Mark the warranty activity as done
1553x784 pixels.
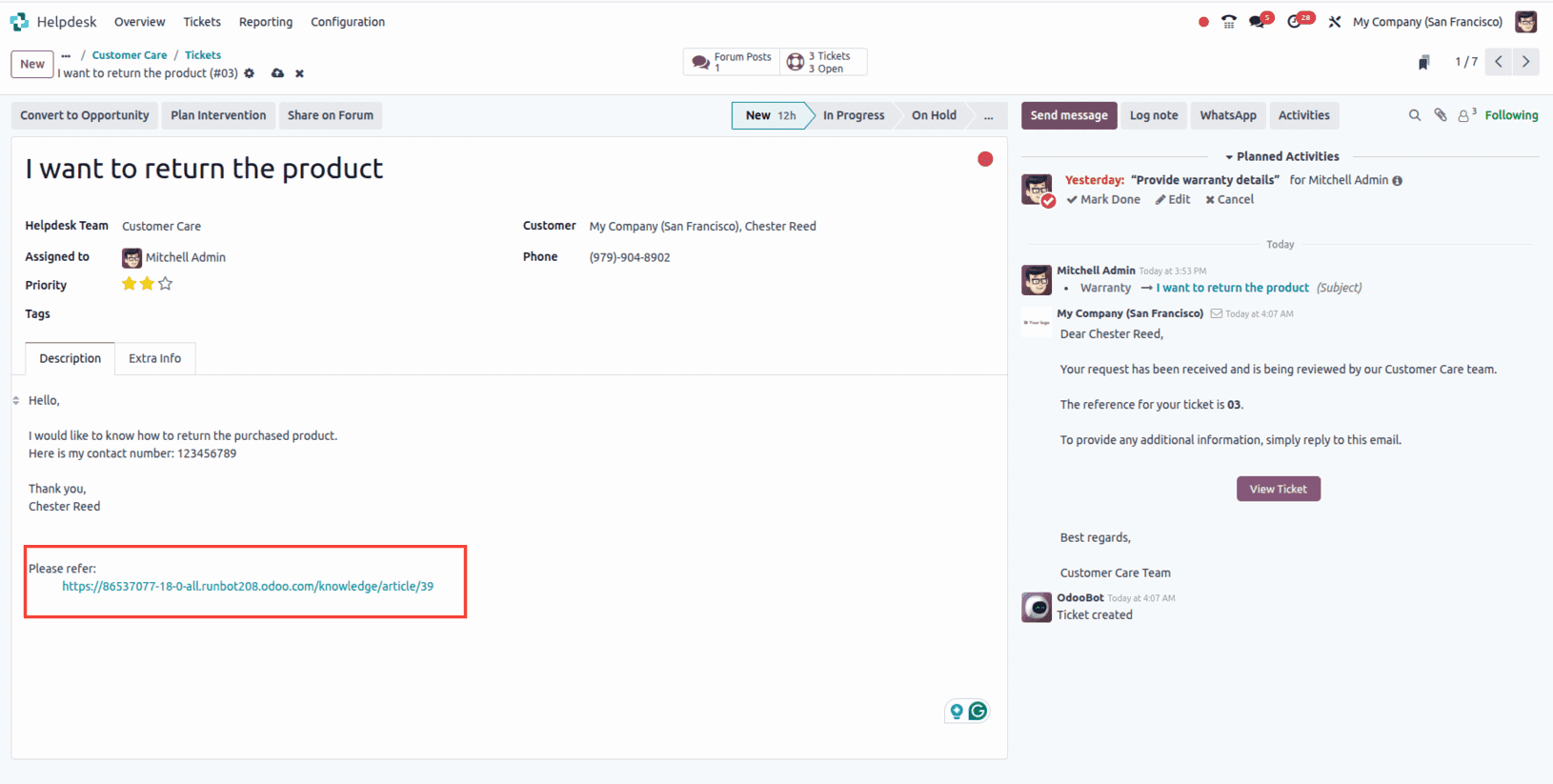pyautogui.click(x=1103, y=199)
